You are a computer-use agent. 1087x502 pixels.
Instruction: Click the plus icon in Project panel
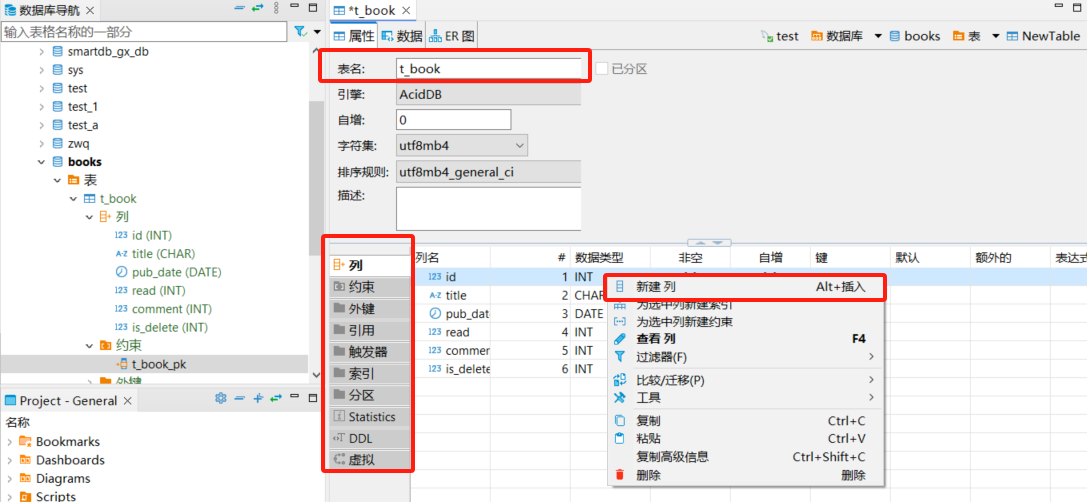(258, 398)
